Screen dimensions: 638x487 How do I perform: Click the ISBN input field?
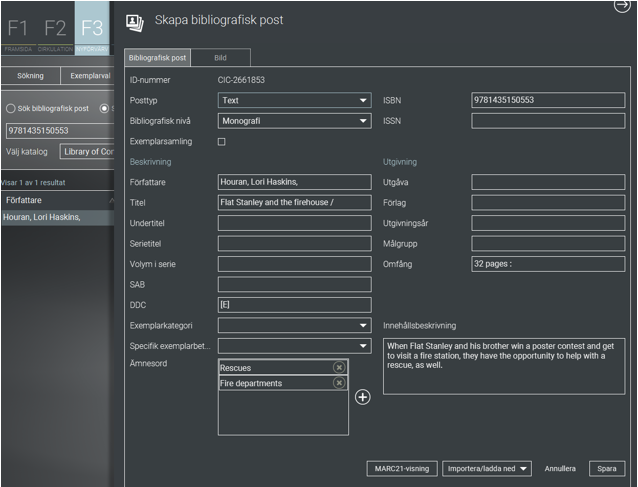548,100
